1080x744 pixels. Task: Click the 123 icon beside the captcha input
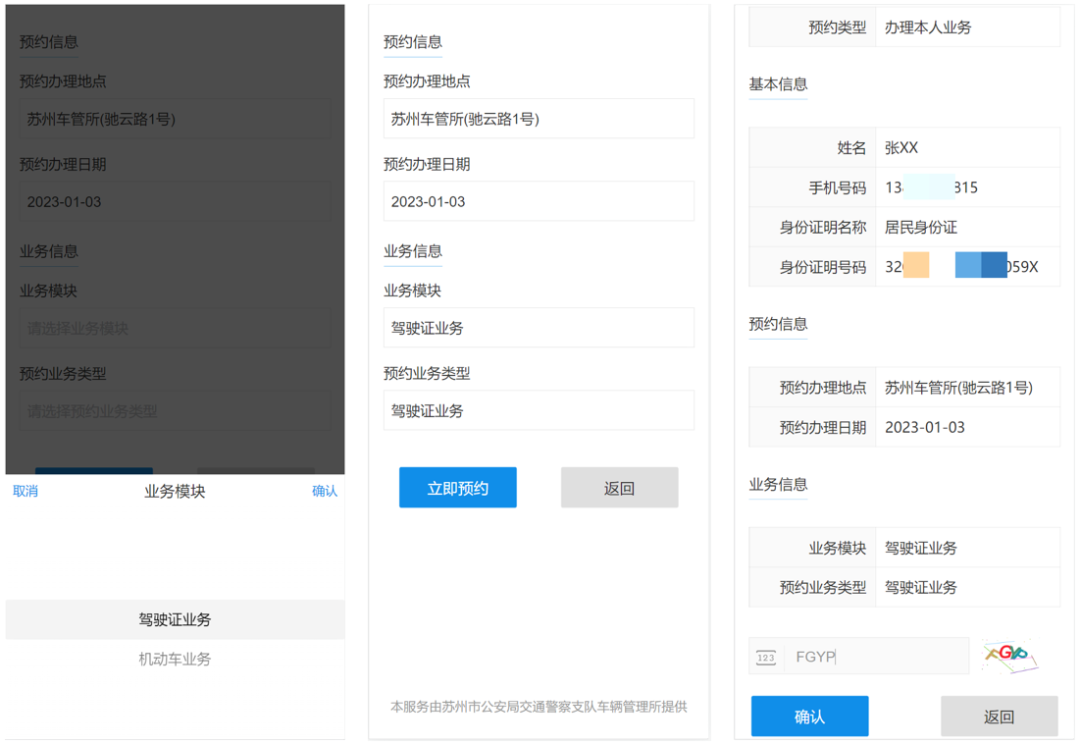pos(766,657)
